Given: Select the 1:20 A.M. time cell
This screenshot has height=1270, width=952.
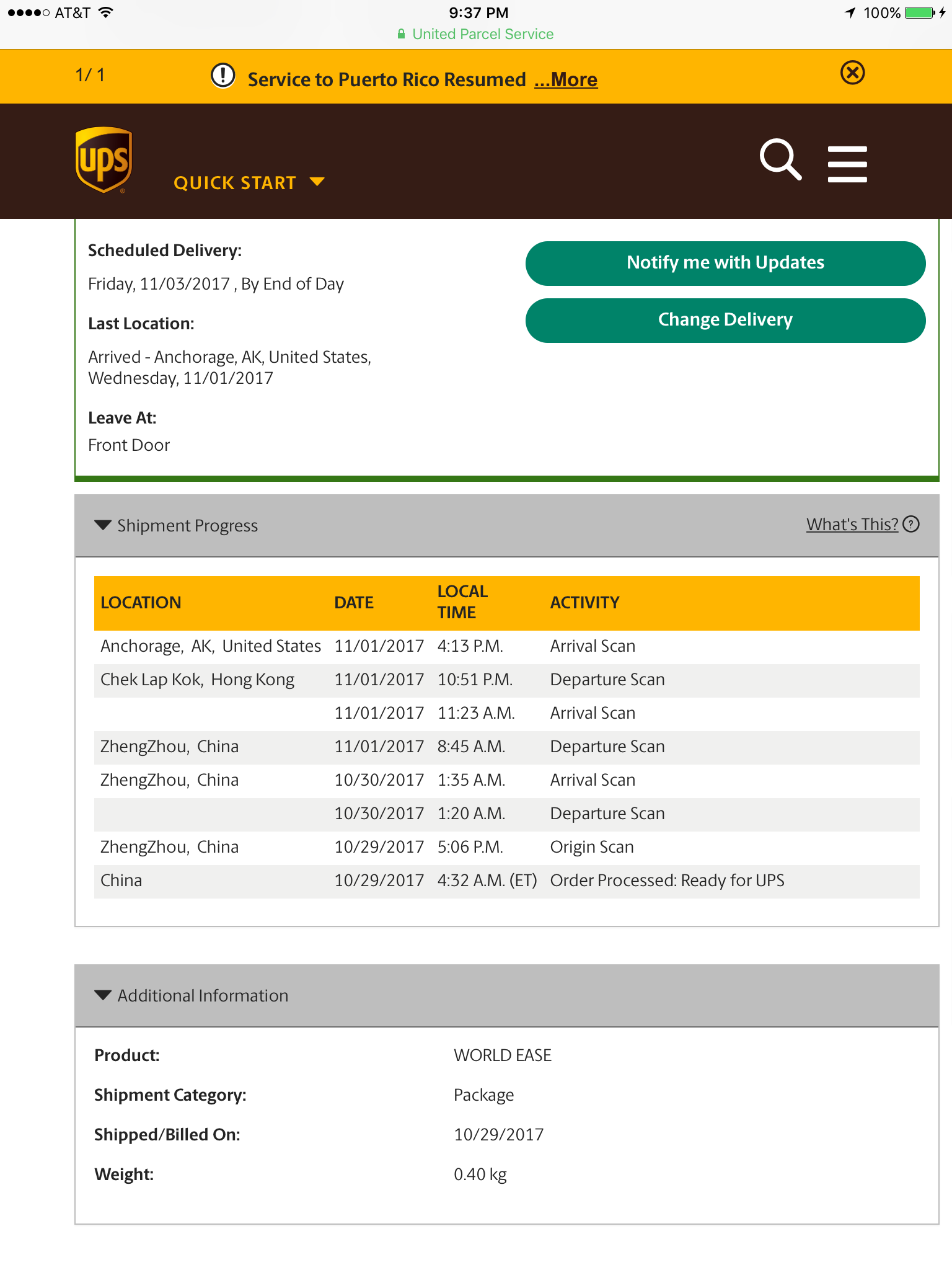Looking at the screenshot, I should pos(471,814).
